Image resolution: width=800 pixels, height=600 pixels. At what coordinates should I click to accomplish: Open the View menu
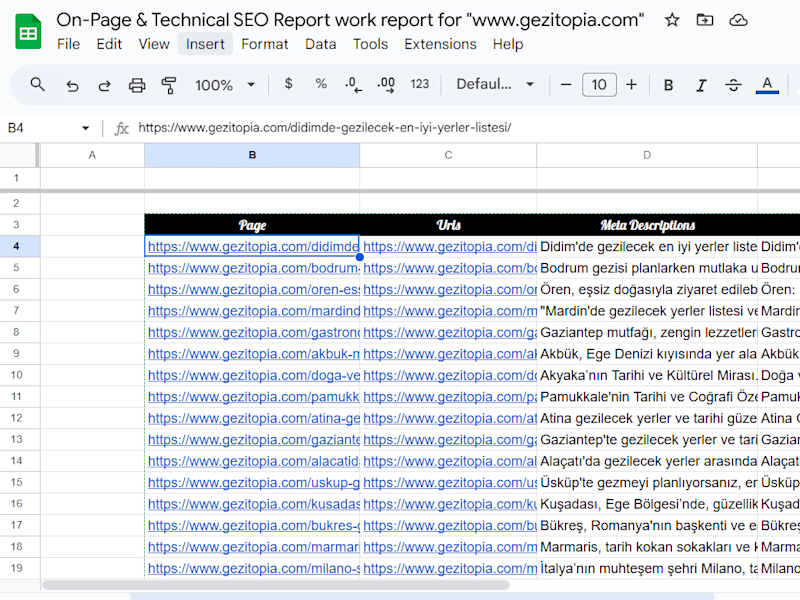[154, 44]
